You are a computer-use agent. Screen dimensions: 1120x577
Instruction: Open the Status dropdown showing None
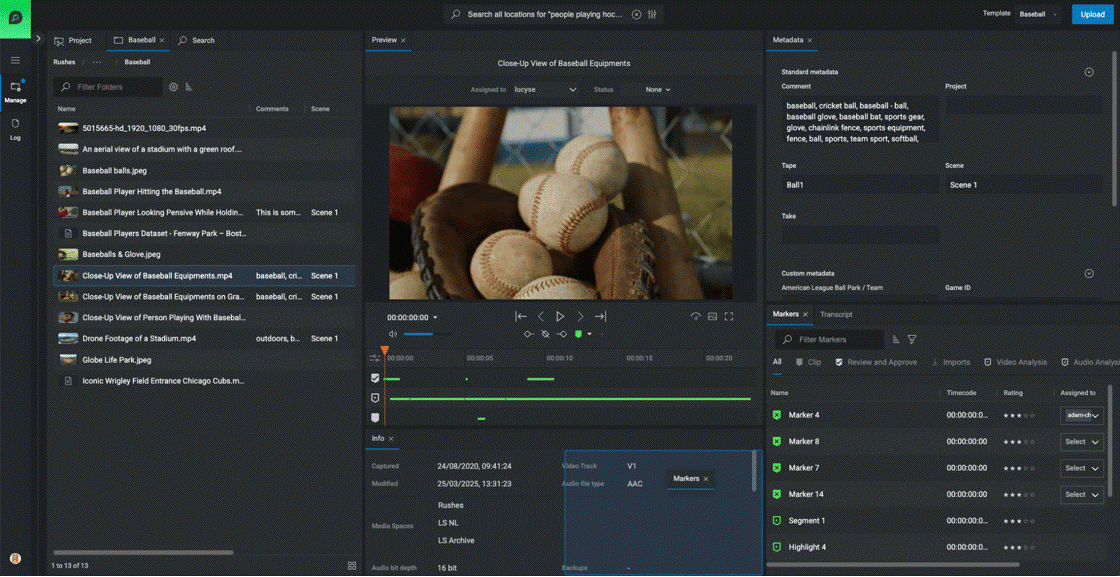(x=657, y=90)
